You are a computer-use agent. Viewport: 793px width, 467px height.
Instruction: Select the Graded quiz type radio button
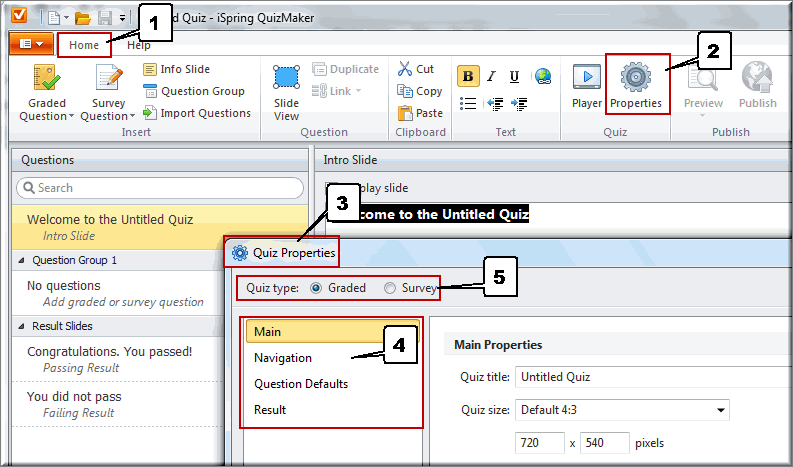(x=316, y=288)
